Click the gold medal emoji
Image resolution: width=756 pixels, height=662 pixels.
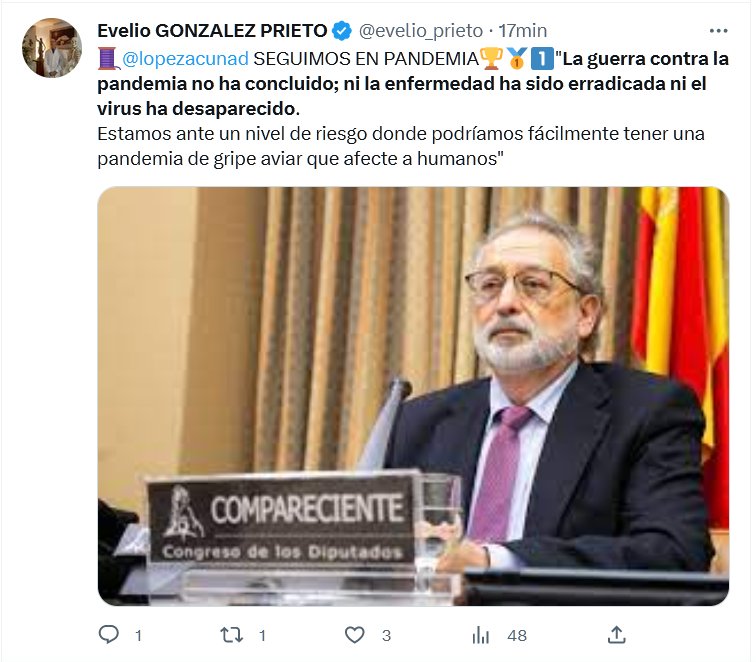pos(516,59)
